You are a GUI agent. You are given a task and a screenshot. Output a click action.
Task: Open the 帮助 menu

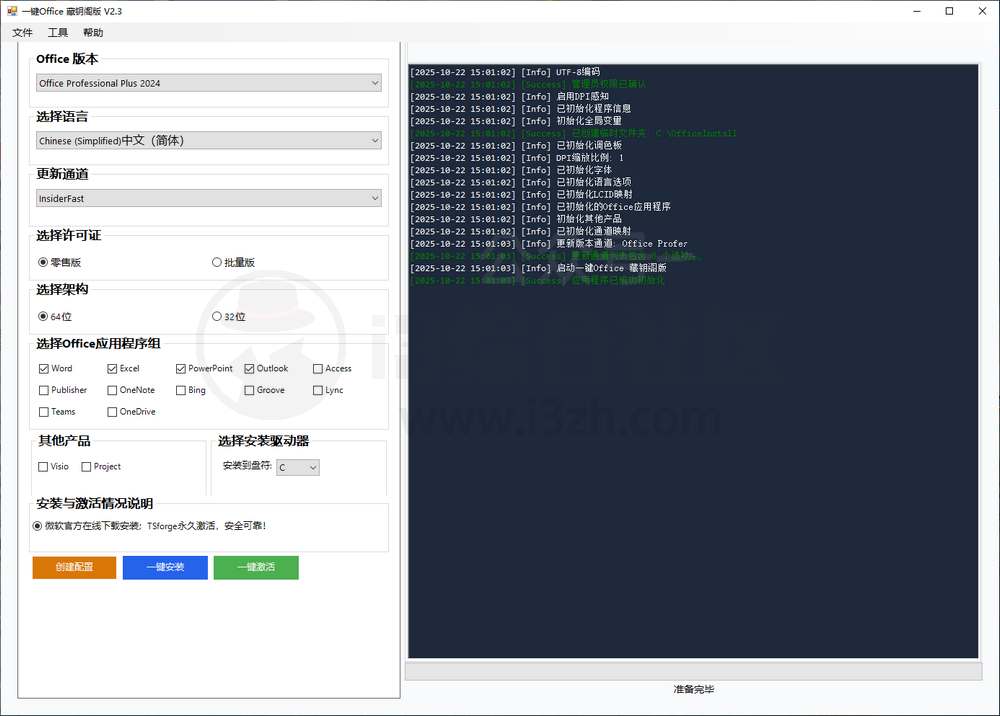click(x=93, y=33)
